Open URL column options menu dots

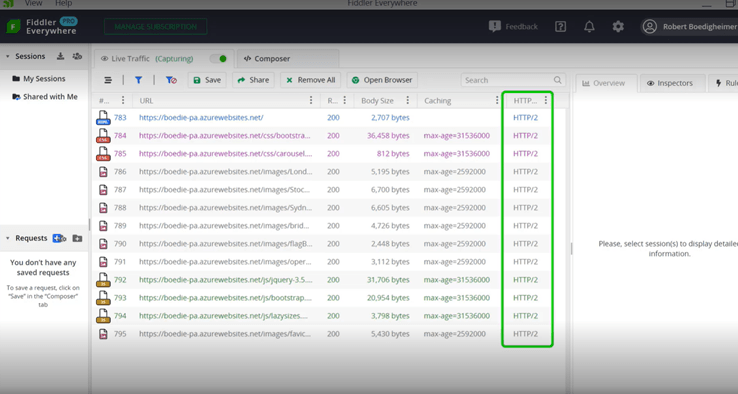[x=311, y=100]
